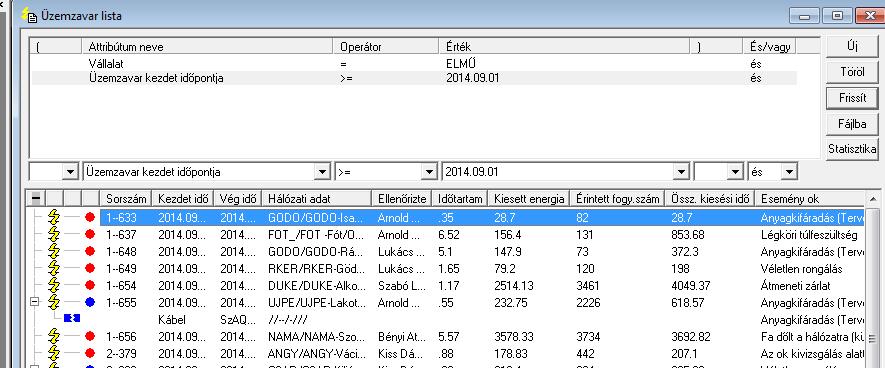Sort by Időtartam column header
The width and height of the screenshot is (885, 368).
click(460, 199)
